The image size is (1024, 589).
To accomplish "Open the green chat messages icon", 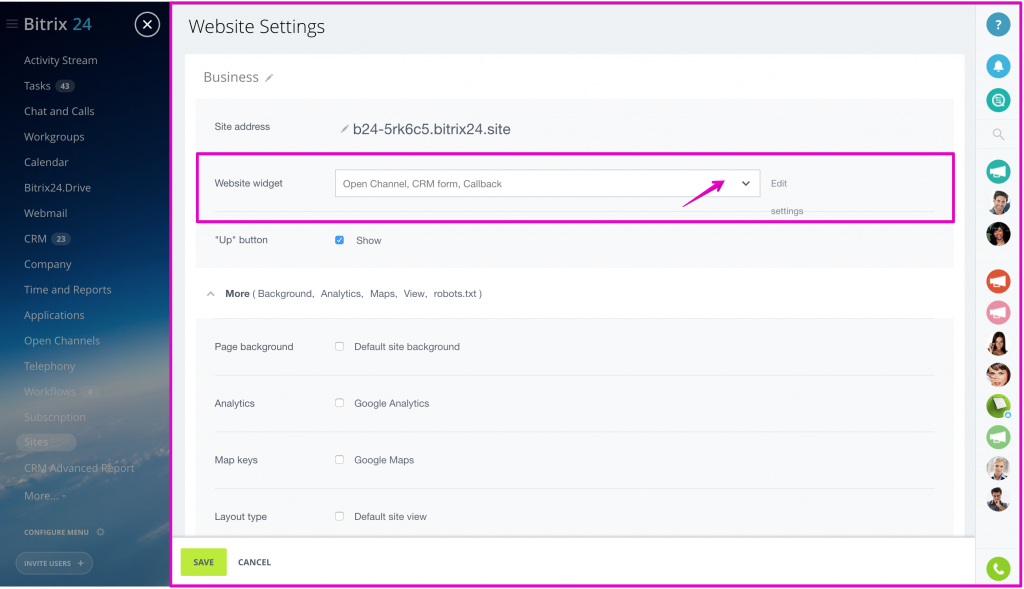I will click(998, 100).
